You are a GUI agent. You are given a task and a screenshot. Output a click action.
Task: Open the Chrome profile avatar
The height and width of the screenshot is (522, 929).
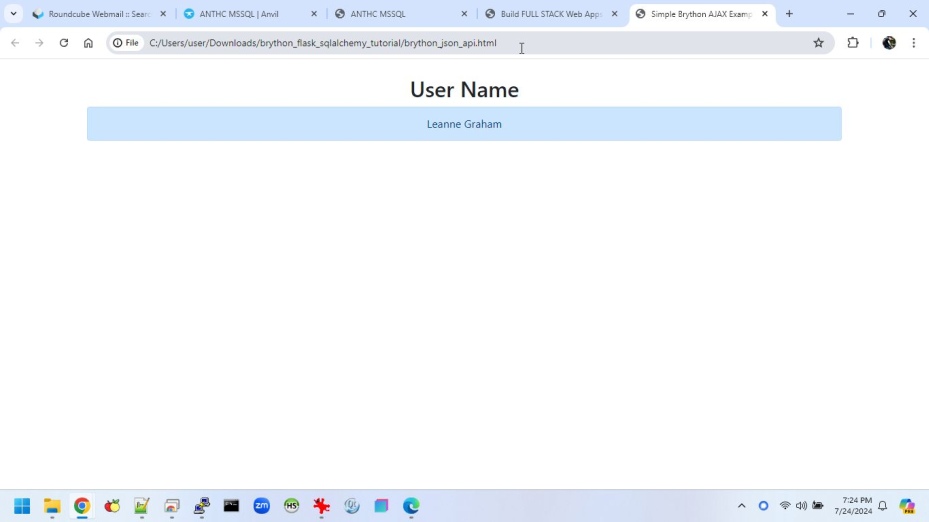click(889, 43)
